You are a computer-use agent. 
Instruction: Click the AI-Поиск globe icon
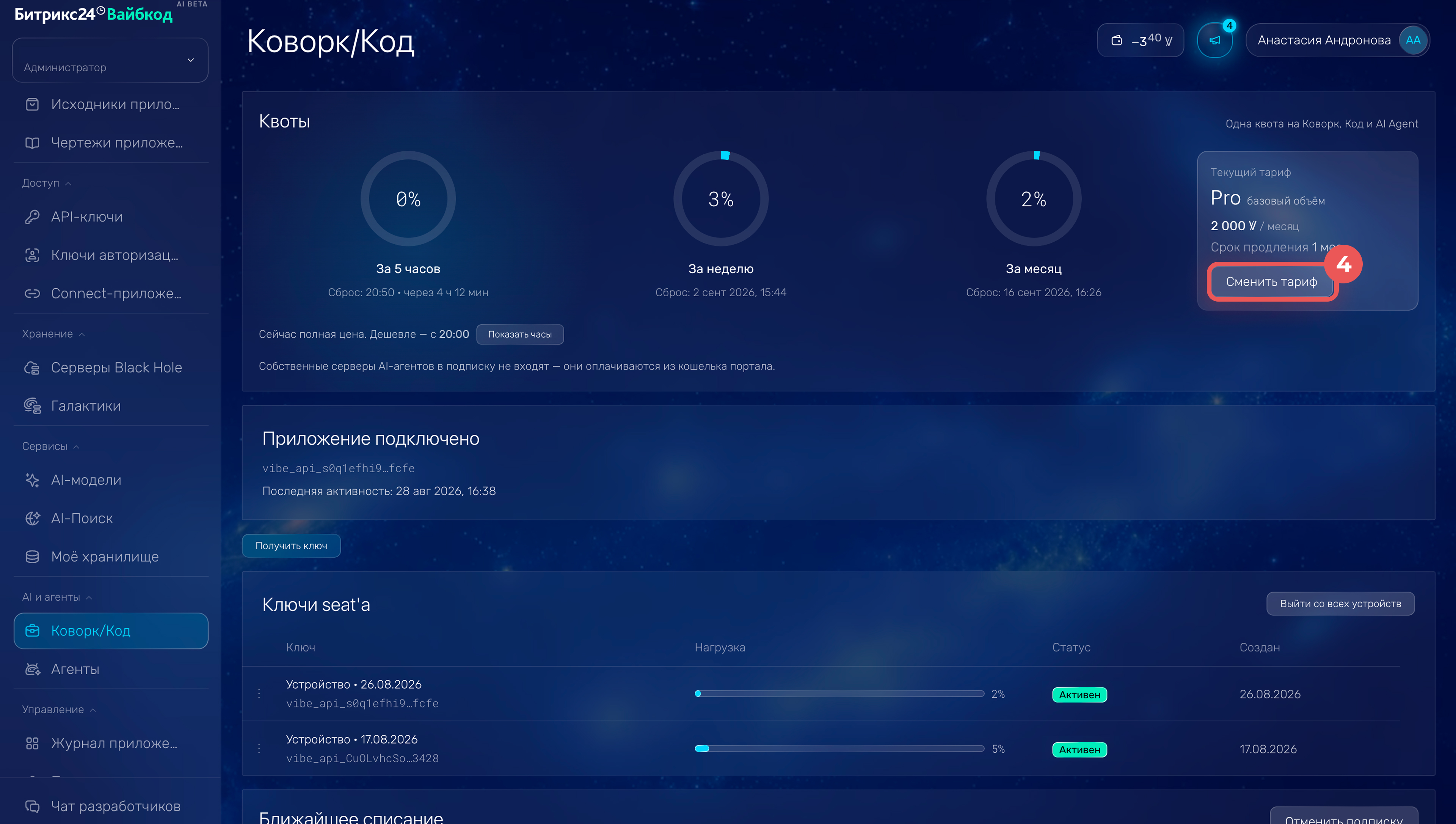coord(32,518)
